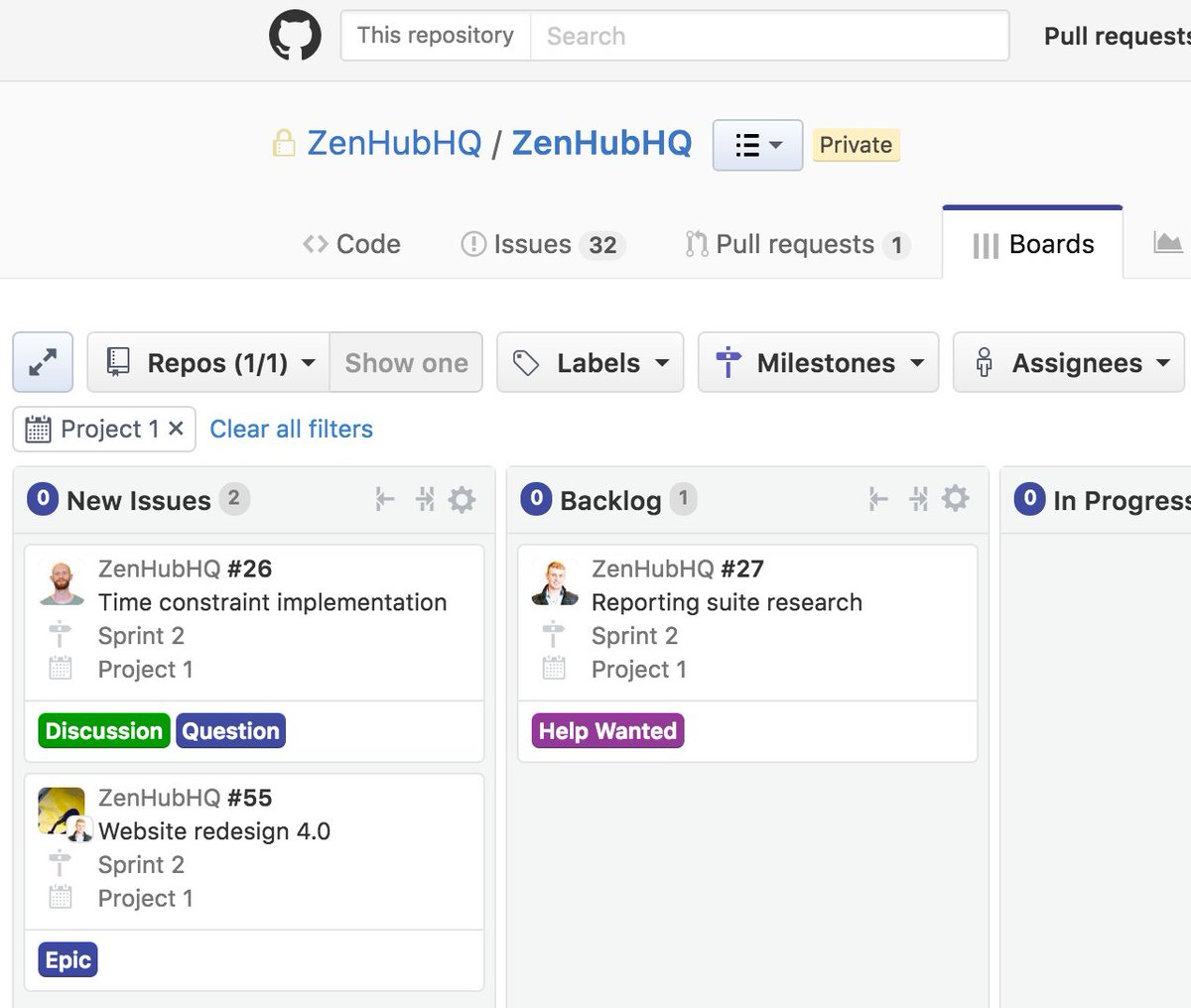Click the New Issues estimate circle
1191x1008 pixels.
(43, 498)
